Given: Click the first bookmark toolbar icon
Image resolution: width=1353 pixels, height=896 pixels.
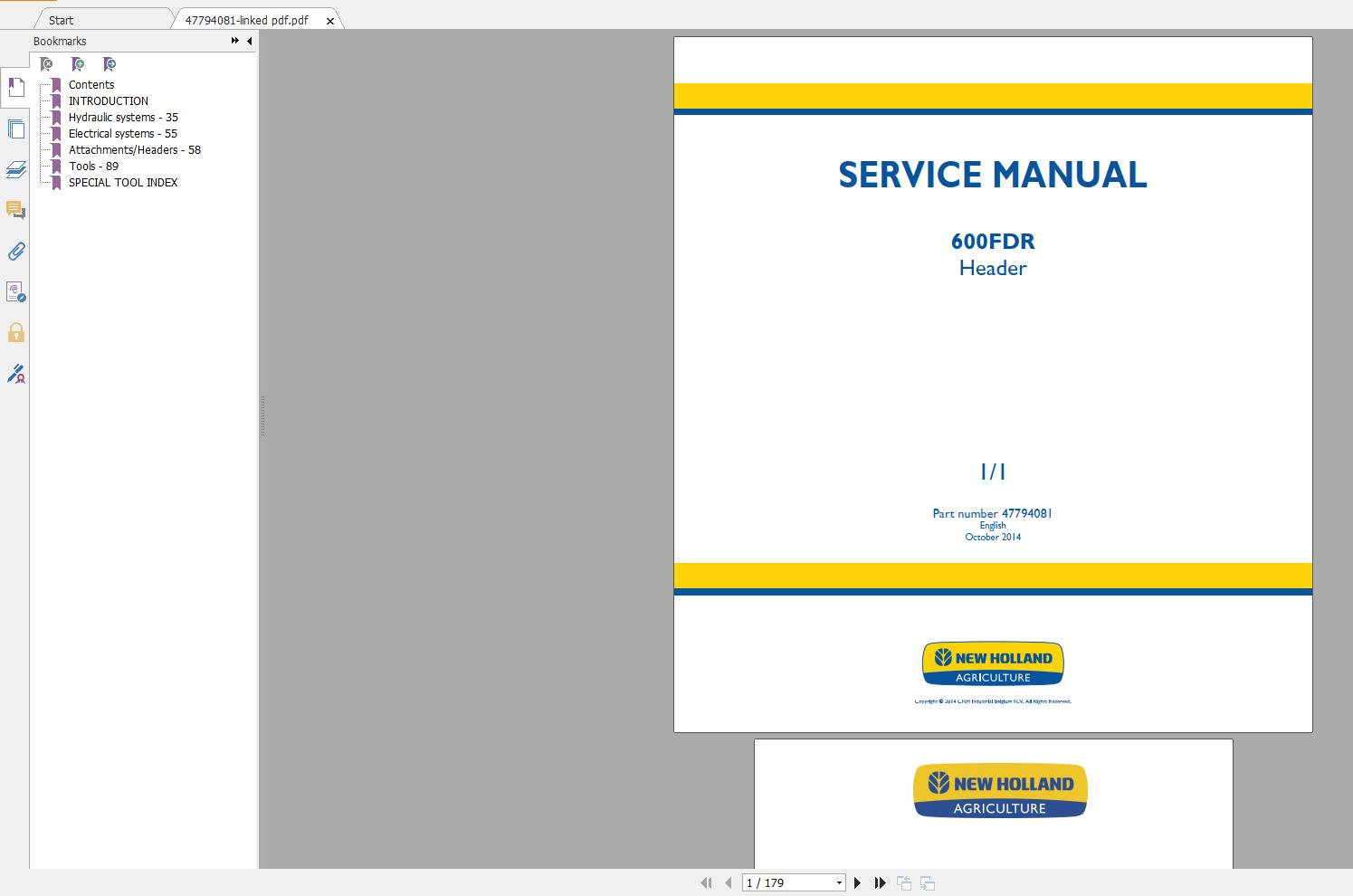Looking at the screenshot, I should (46, 64).
